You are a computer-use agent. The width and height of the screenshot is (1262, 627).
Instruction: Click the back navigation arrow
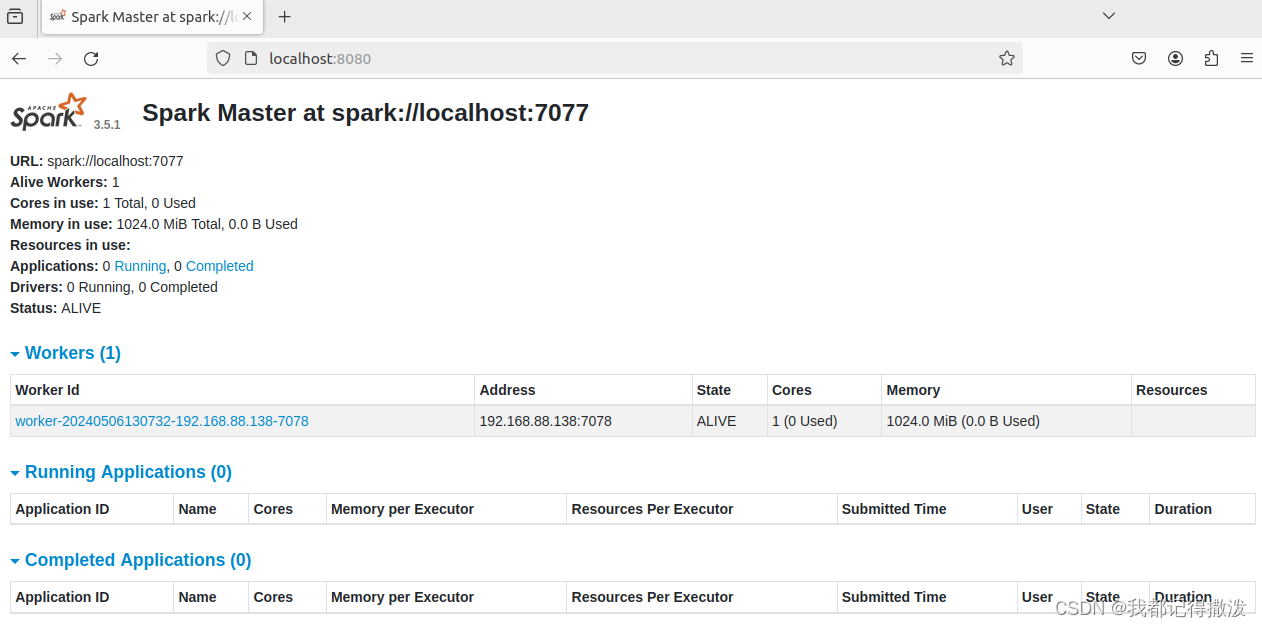tap(18, 58)
